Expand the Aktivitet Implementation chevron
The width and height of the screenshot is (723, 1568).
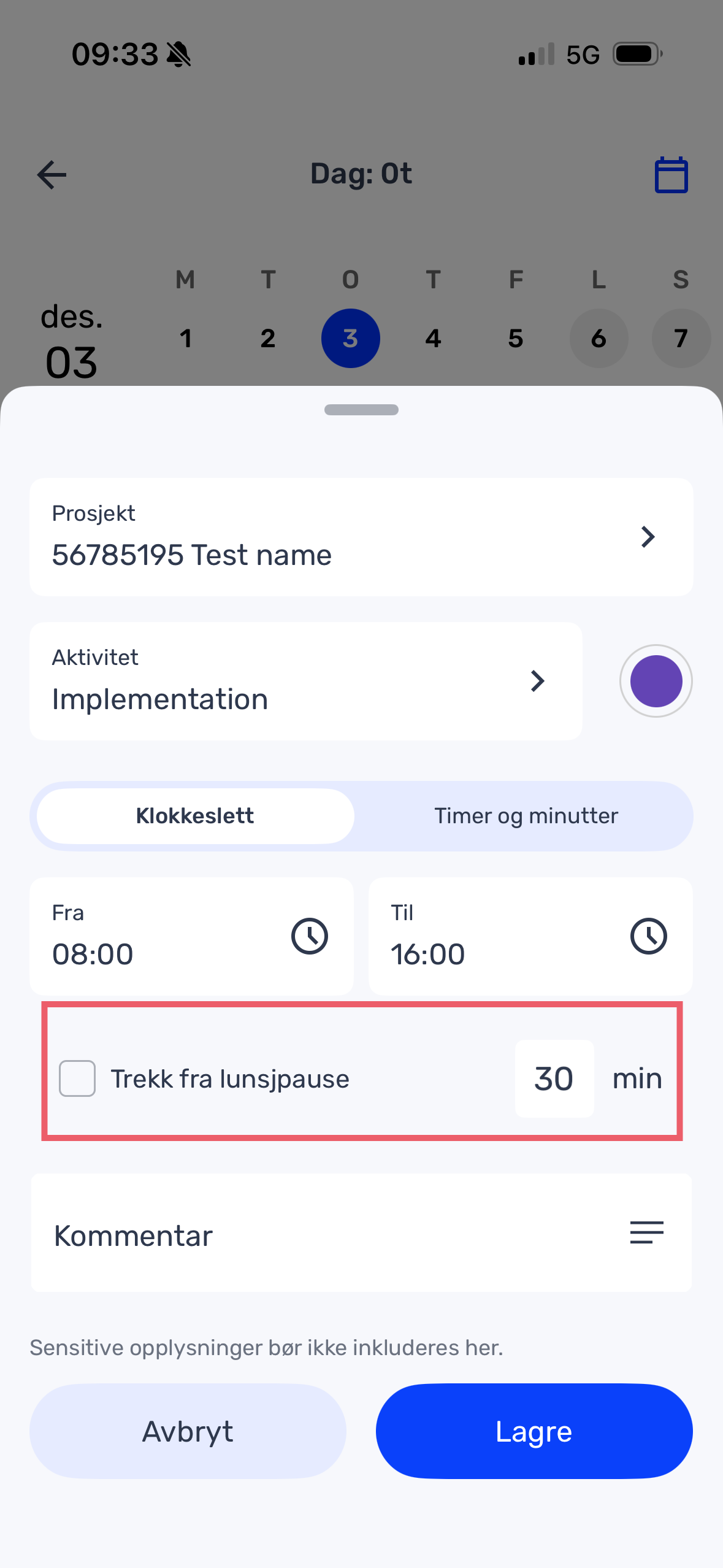[x=537, y=681]
